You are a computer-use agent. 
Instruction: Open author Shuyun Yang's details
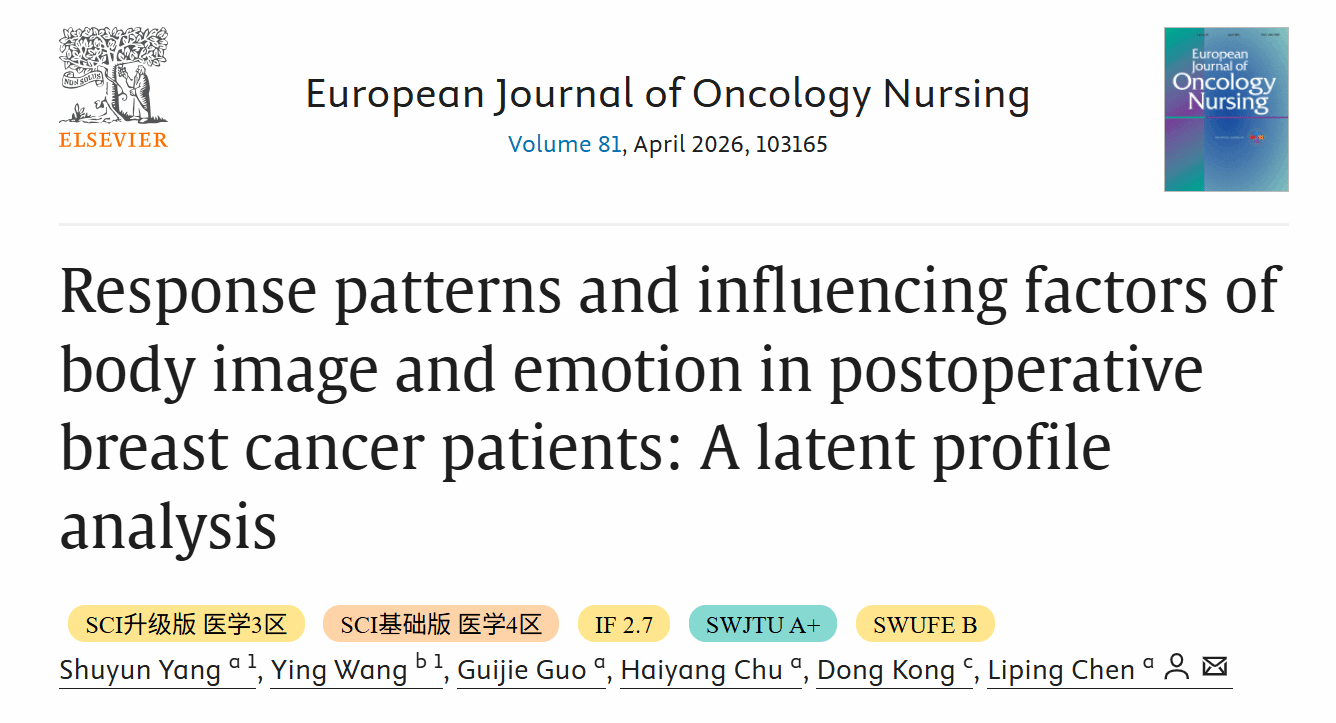[x=141, y=669]
